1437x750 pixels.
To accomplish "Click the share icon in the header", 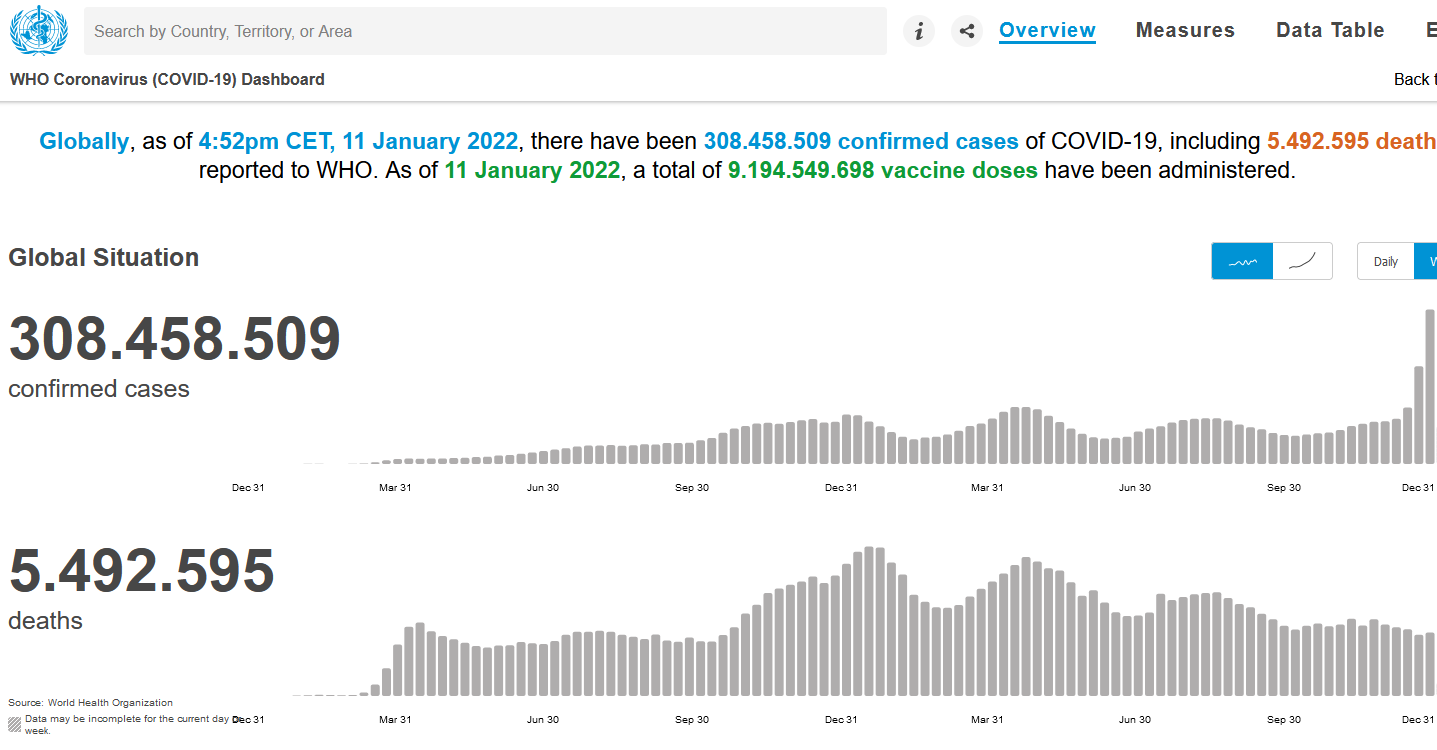I will click(967, 31).
